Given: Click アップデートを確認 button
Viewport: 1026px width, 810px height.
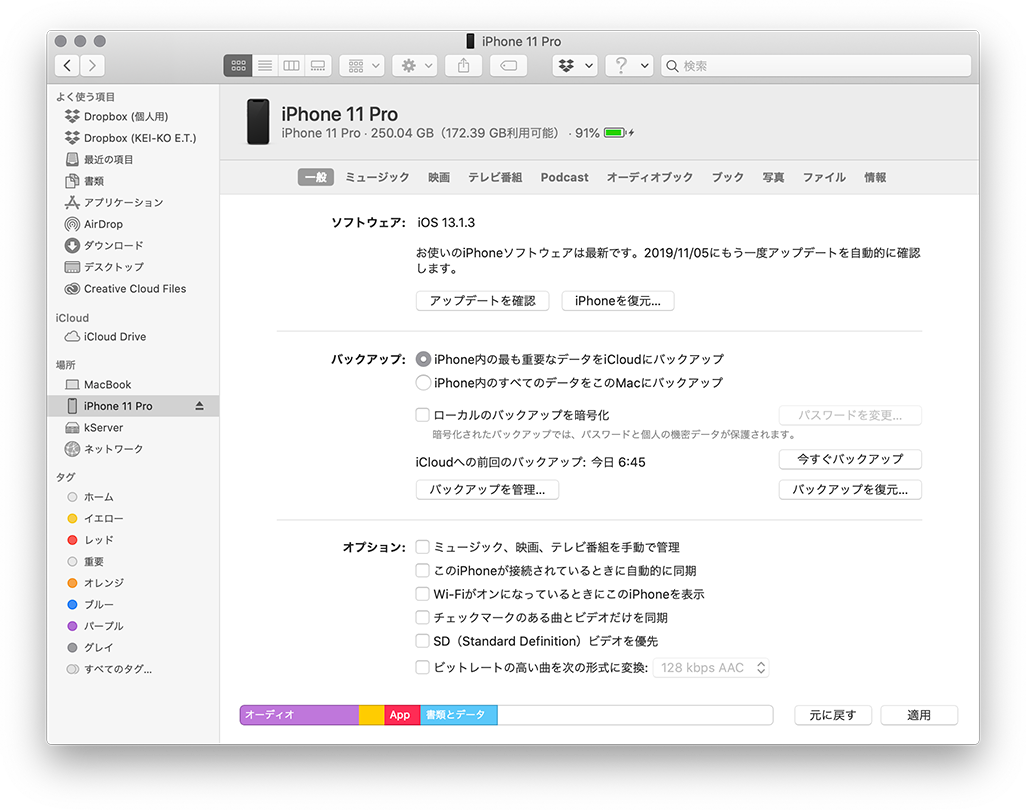Looking at the screenshot, I should 482,301.
